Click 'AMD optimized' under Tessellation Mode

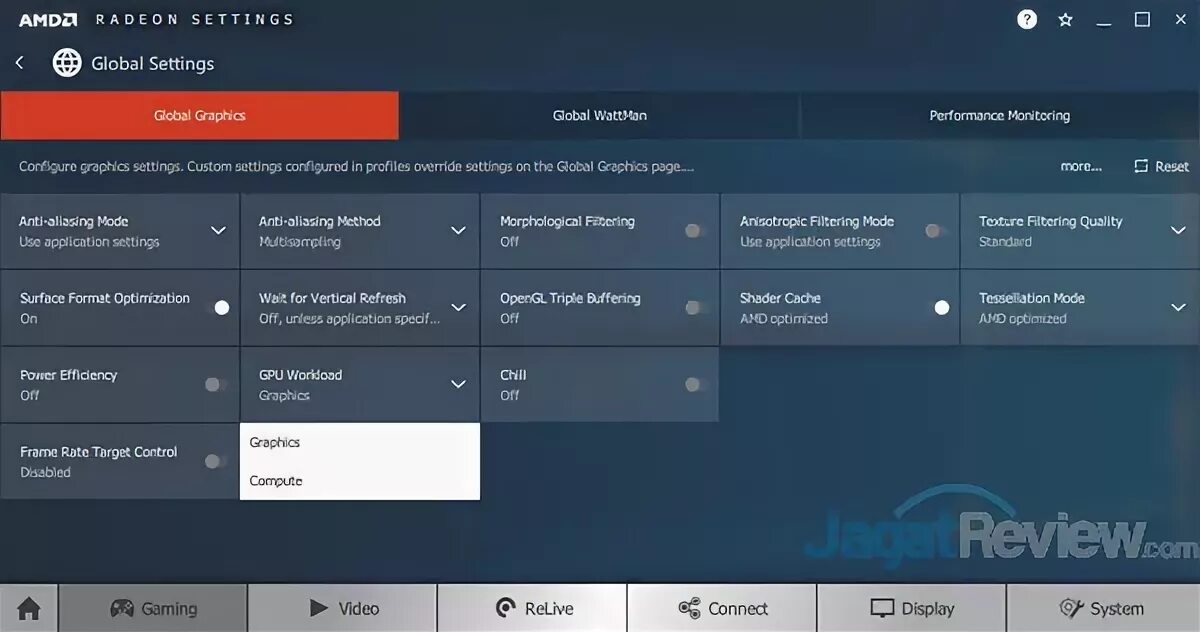(1023, 319)
